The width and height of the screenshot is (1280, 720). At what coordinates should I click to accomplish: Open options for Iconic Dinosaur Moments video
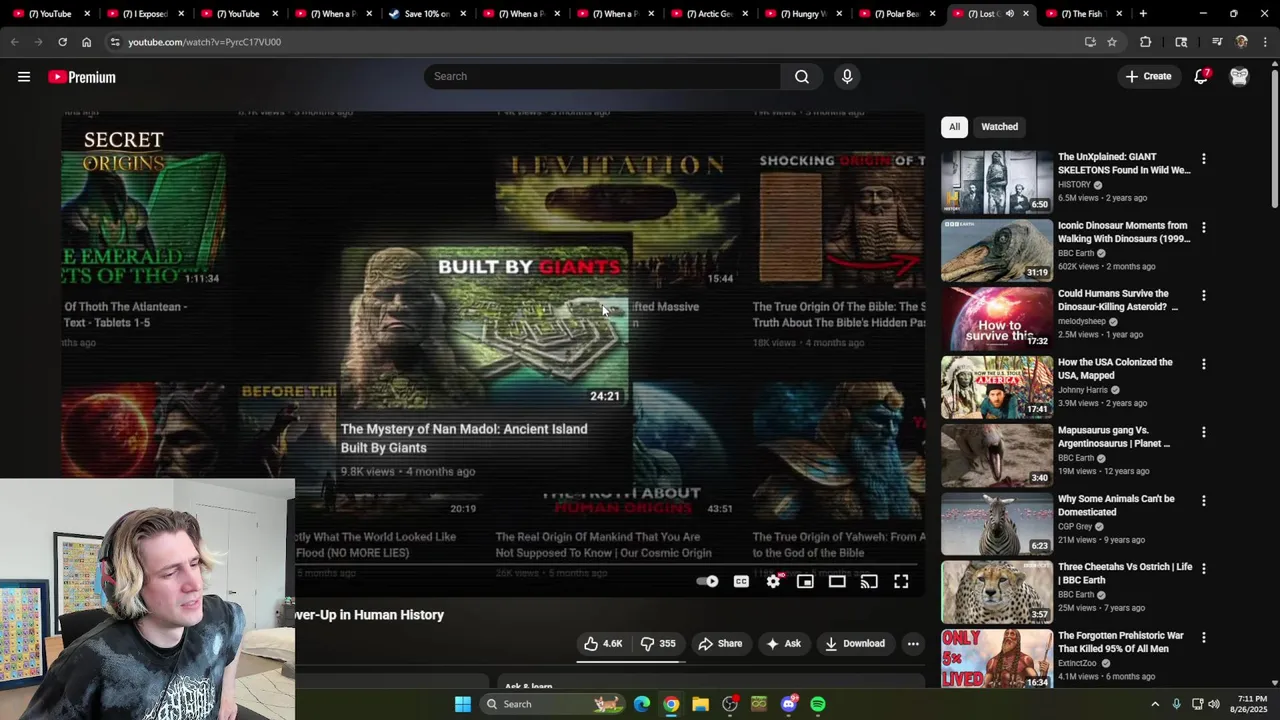pos(1204,227)
